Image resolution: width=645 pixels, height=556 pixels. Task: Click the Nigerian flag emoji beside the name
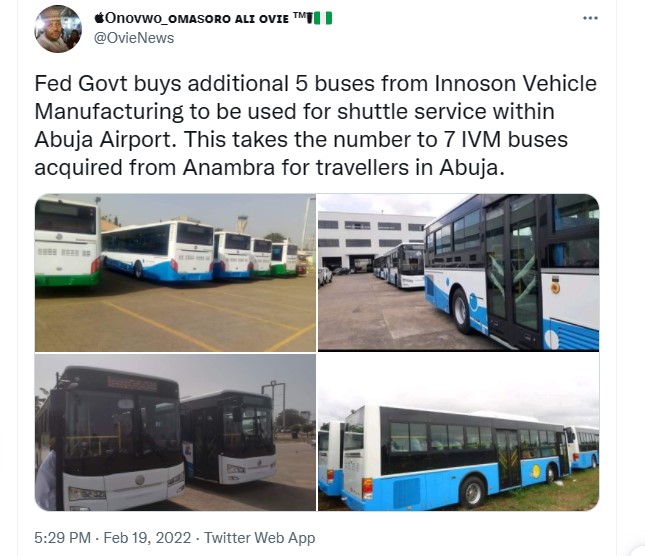tap(323, 19)
